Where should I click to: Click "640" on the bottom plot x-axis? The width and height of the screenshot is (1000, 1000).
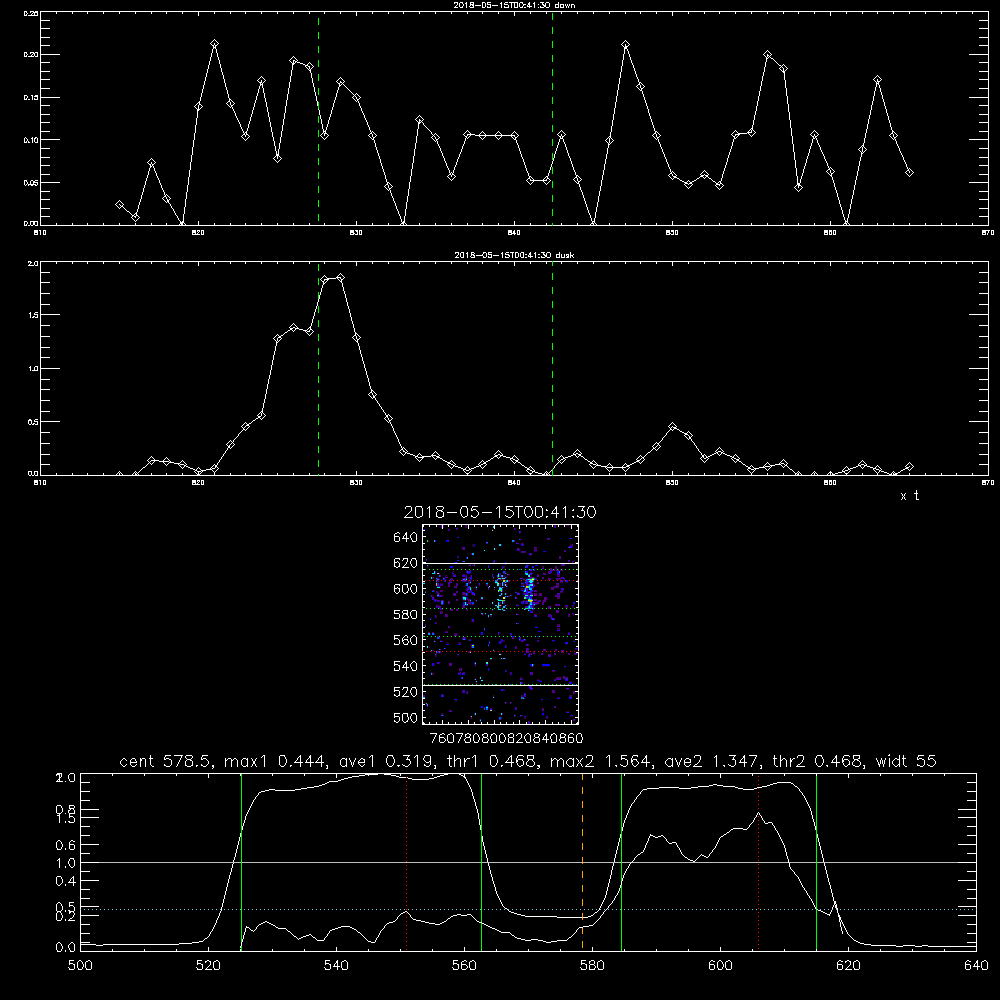(976, 965)
